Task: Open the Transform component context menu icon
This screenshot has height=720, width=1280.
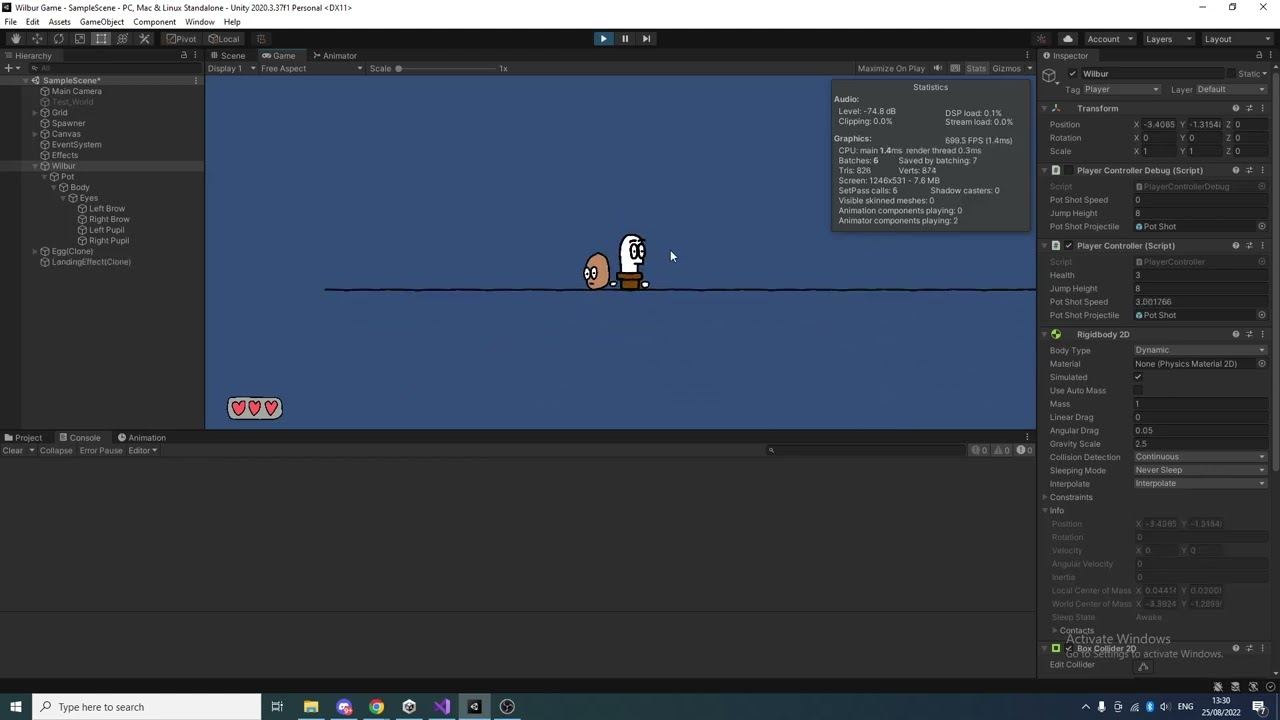Action: click(x=1262, y=107)
